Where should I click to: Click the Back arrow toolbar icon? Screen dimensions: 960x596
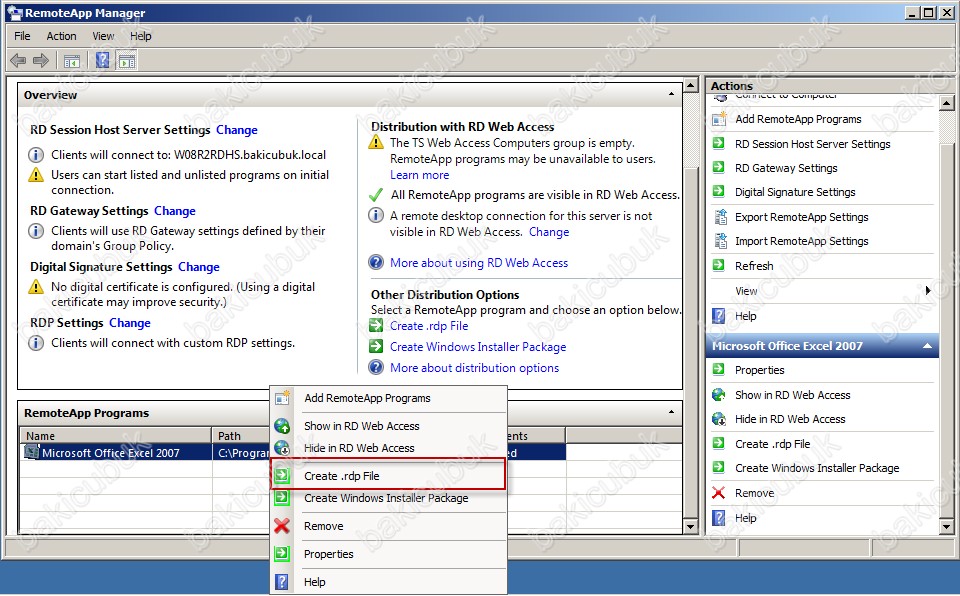point(18,61)
